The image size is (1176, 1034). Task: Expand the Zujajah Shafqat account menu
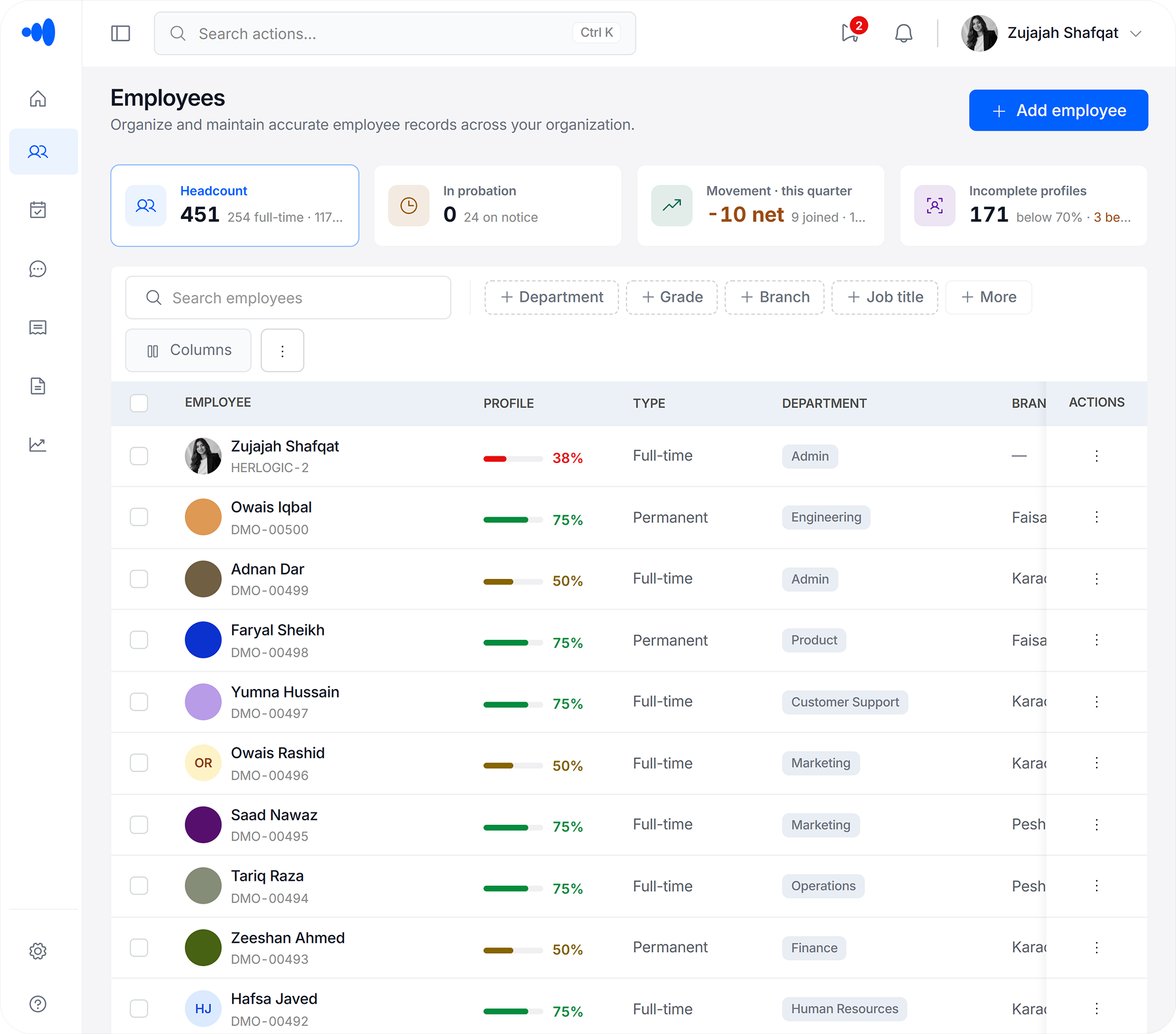(1053, 33)
